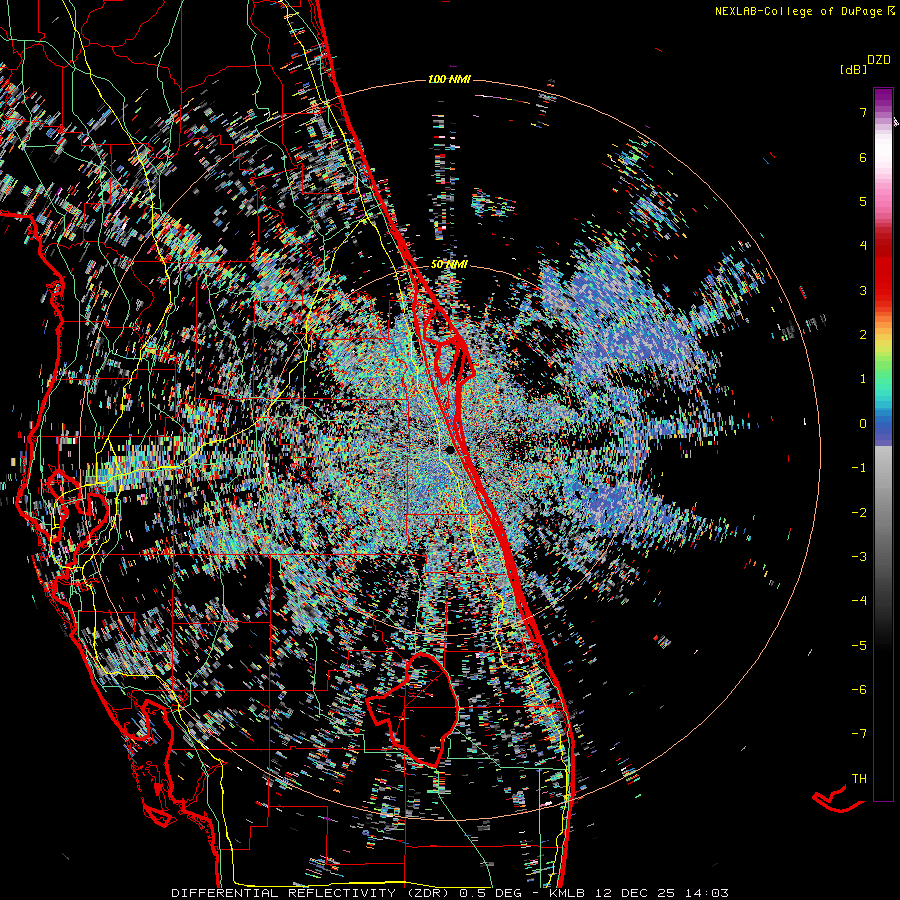Click the 0.5 DEG elevation text
The width and height of the screenshot is (900, 900).
point(490,893)
